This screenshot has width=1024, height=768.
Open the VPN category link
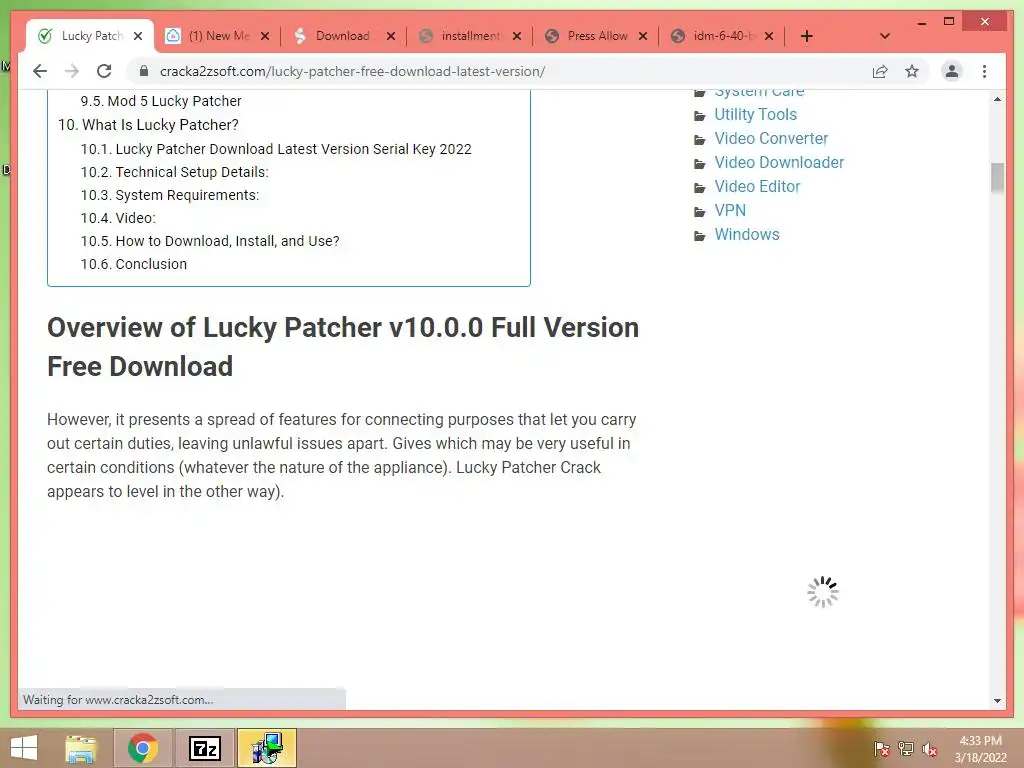coord(730,210)
